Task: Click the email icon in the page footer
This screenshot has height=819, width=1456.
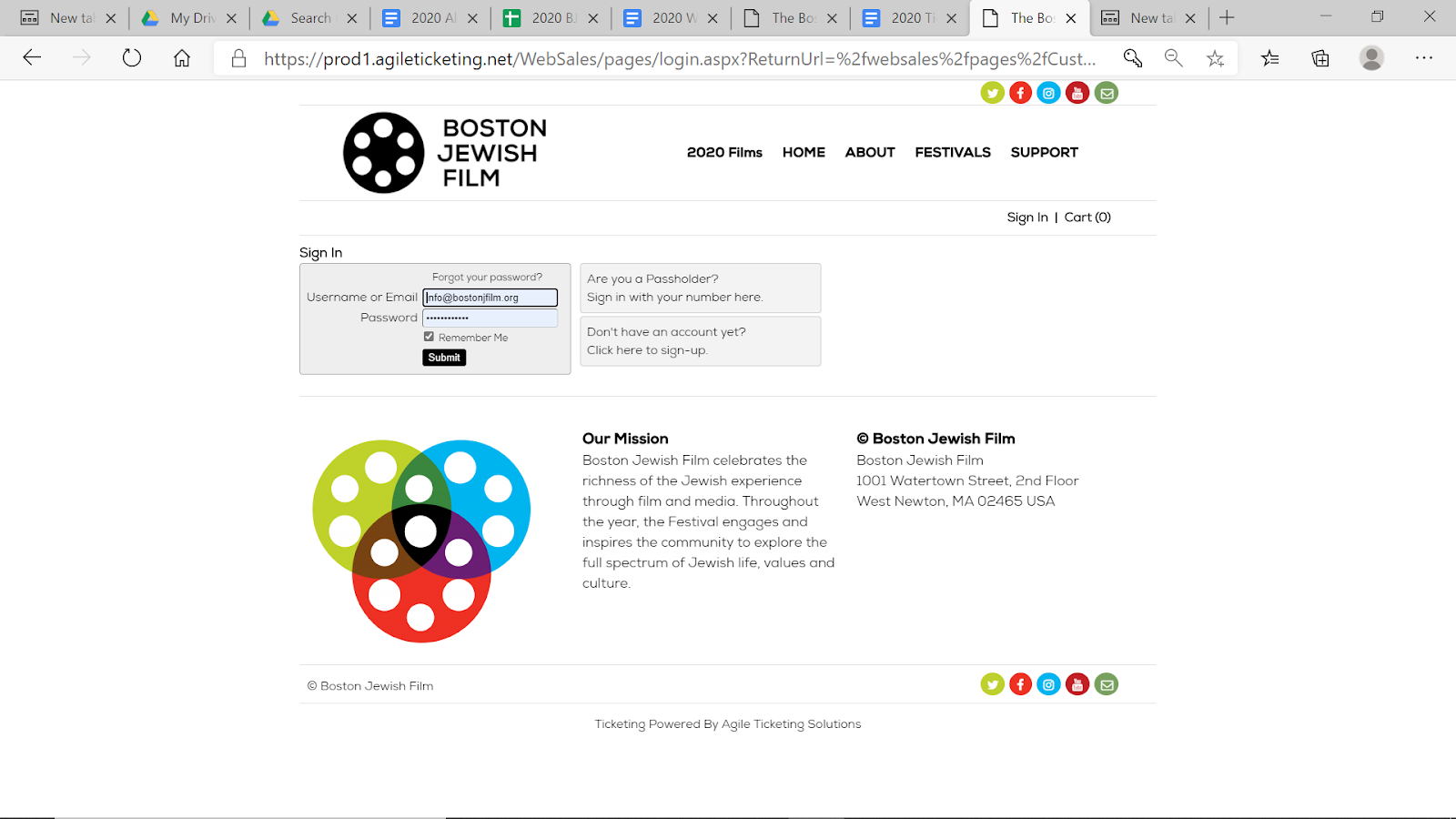Action: click(1107, 684)
